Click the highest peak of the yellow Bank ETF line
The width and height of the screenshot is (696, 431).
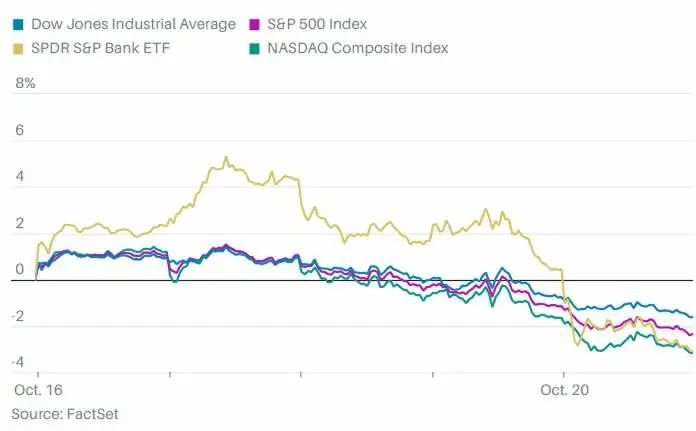tap(226, 157)
